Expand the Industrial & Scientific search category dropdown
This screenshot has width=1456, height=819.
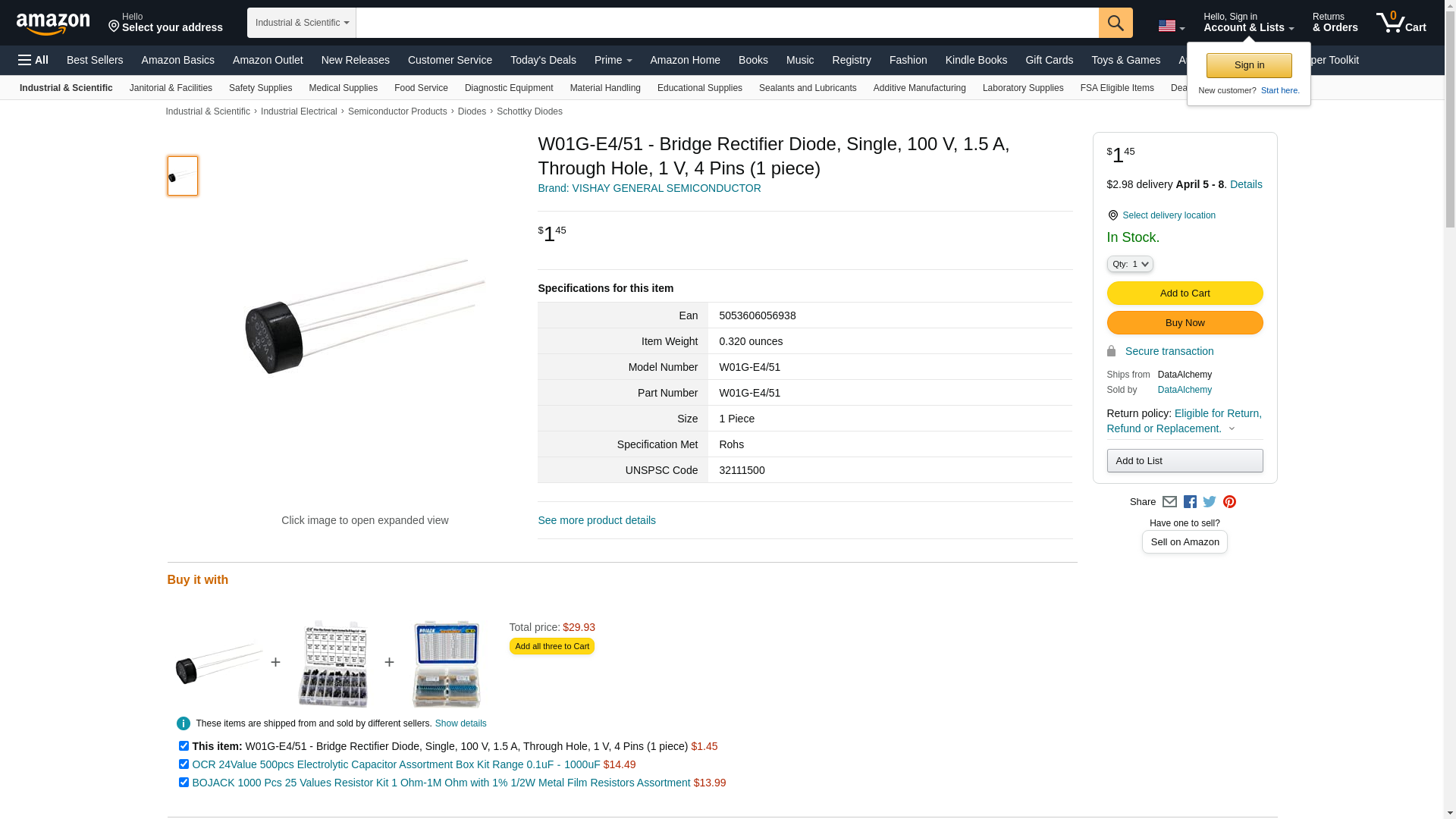point(302,23)
